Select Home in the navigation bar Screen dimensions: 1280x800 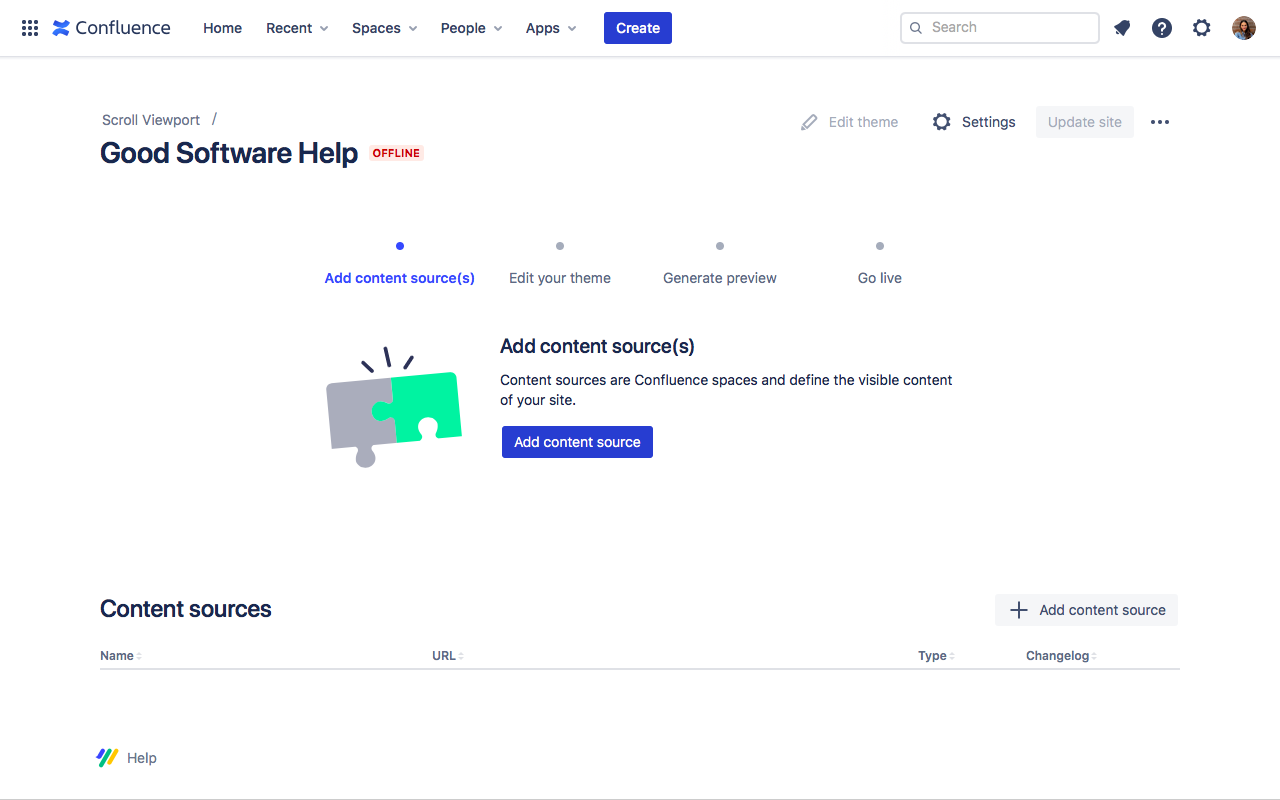tap(222, 28)
